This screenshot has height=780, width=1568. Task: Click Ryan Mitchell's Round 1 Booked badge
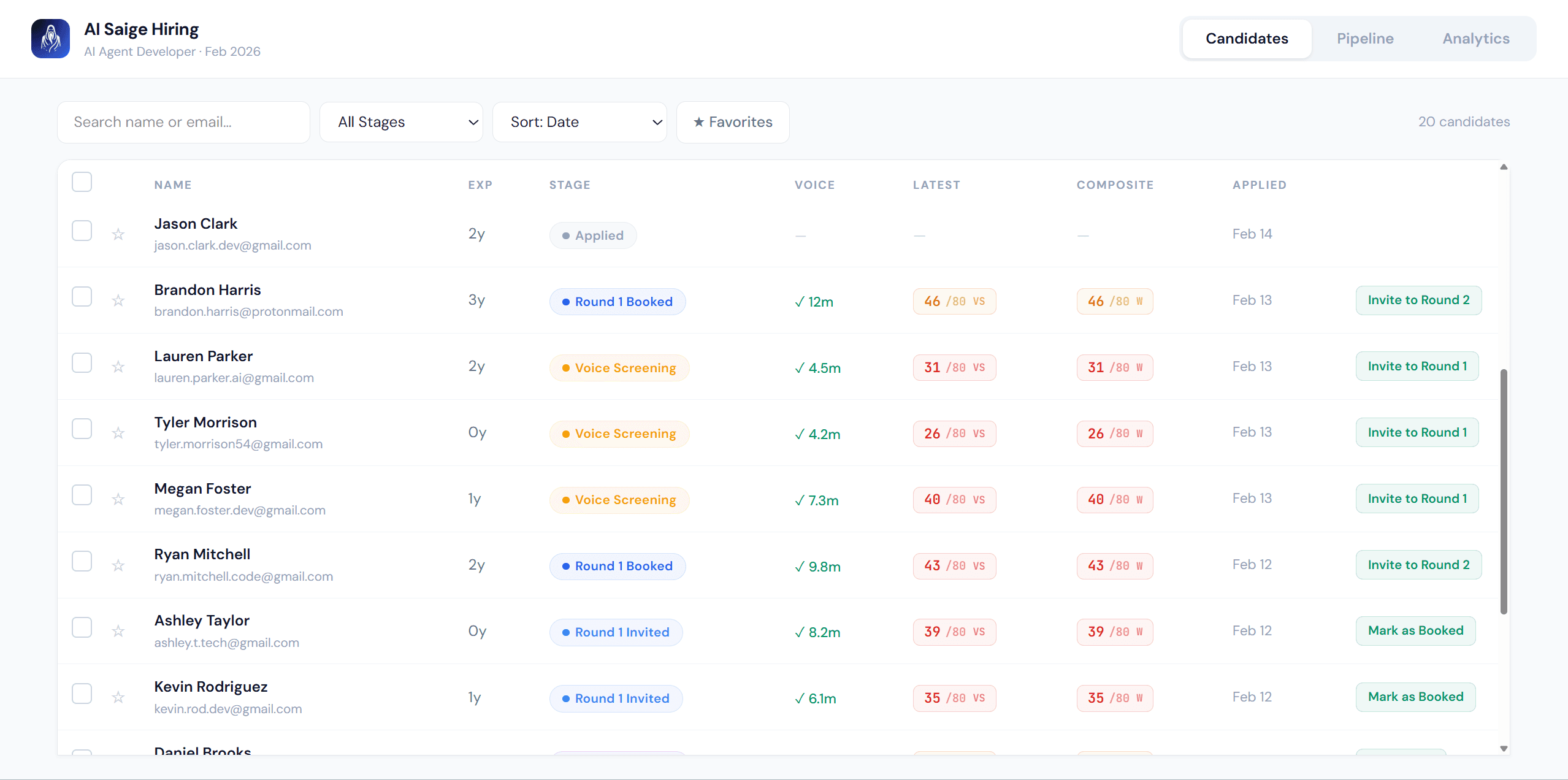(618, 566)
